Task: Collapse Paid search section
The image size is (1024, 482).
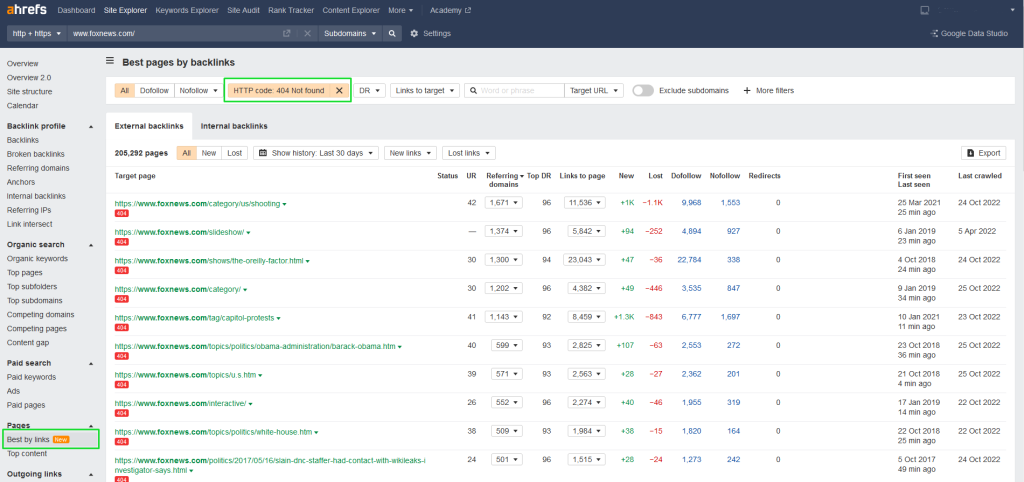Action: coord(91,363)
